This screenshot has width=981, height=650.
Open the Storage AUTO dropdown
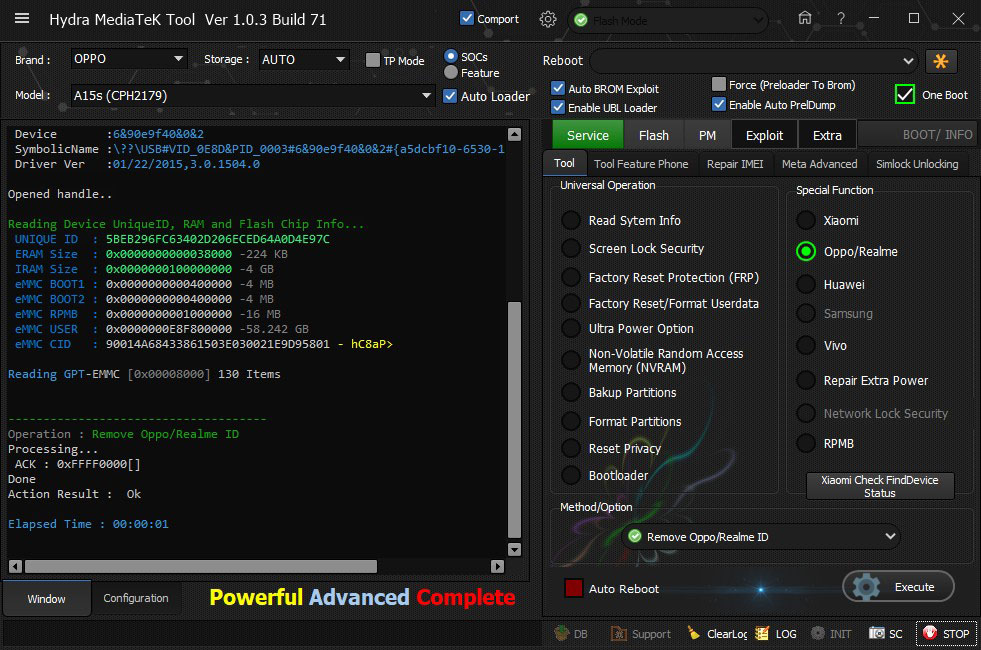tap(304, 59)
